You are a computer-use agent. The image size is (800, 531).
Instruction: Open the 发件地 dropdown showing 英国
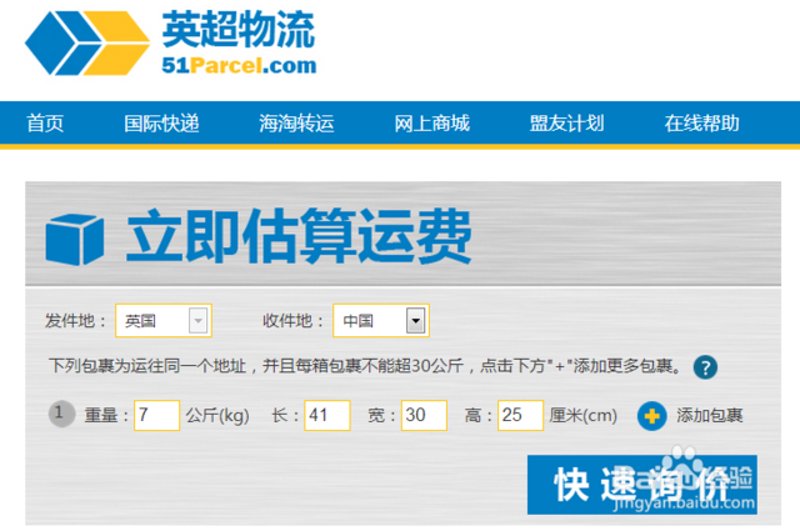[x=163, y=320]
